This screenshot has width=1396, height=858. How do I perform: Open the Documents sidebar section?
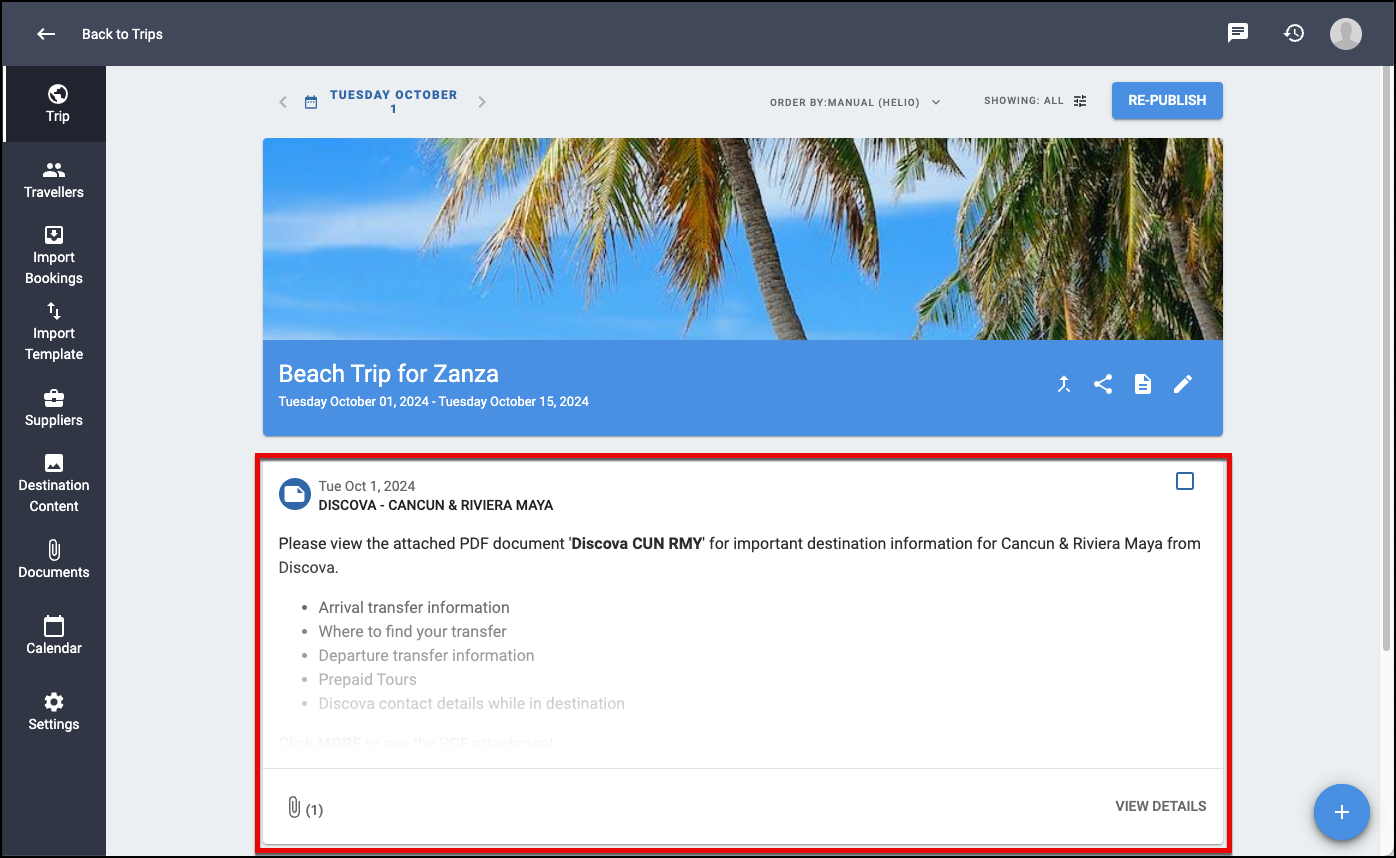pyautogui.click(x=54, y=560)
